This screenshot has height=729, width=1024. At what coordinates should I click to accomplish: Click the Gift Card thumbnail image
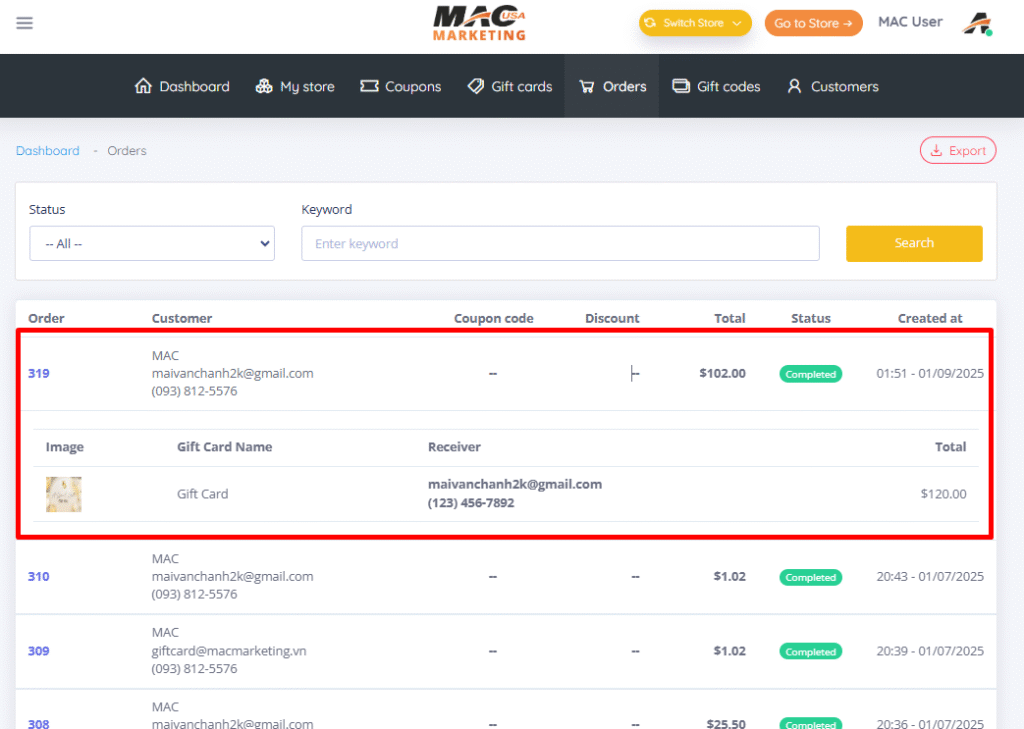pos(64,494)
